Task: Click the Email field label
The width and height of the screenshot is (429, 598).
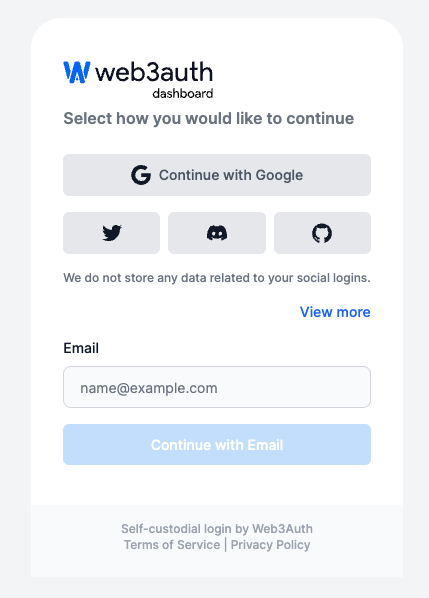Action: 81,348
